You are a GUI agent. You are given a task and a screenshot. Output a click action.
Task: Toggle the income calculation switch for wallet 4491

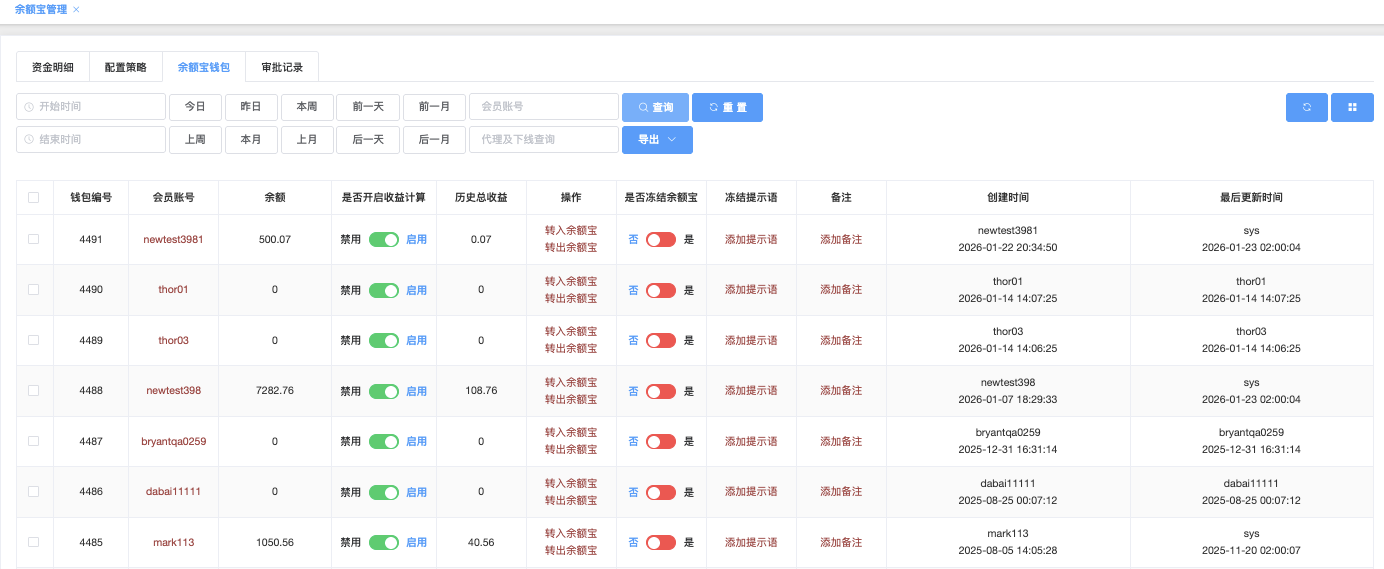point(384,240)
